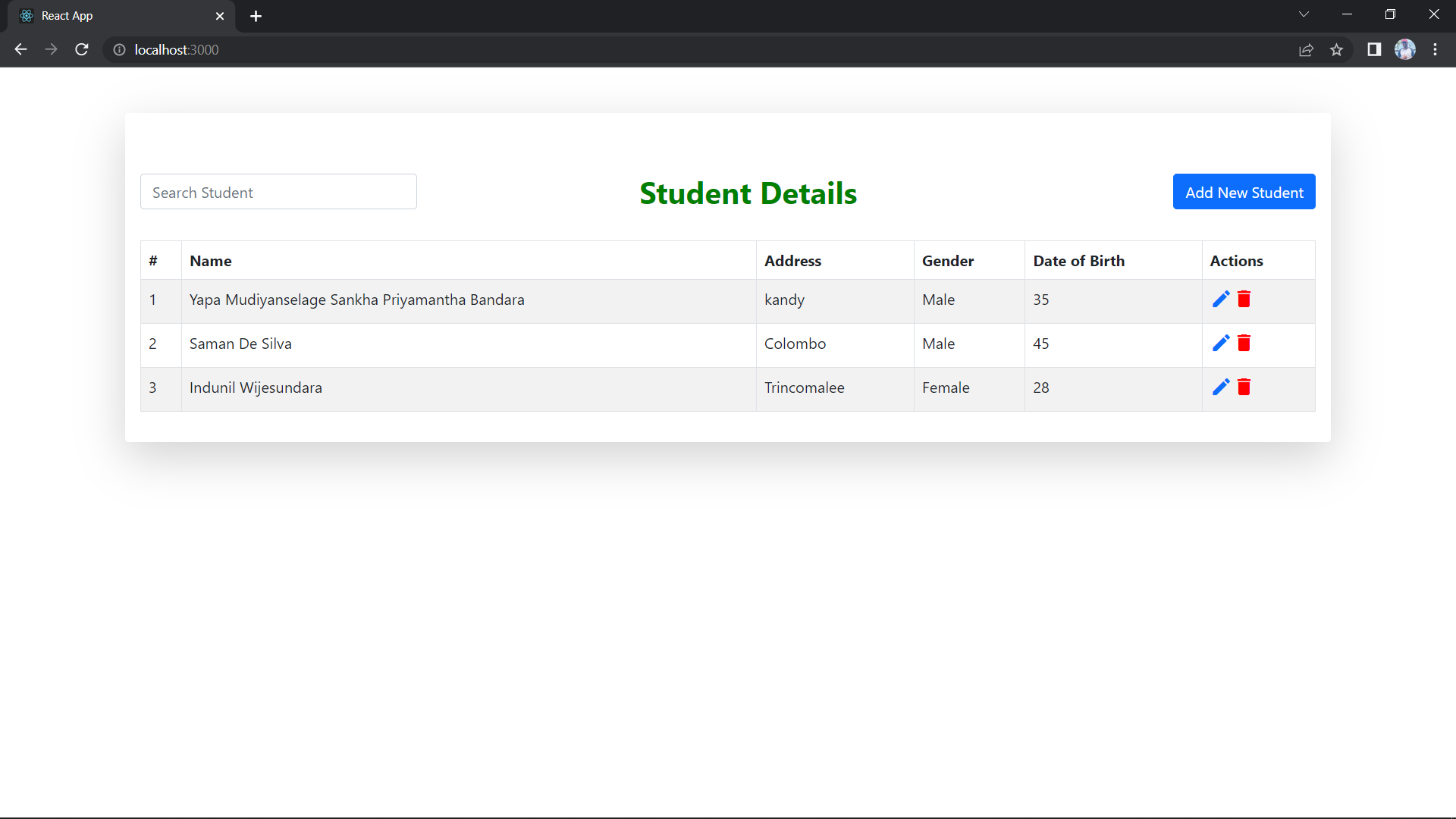Edit Yapa Mudiyanselage Sankha's row with pencil icon
The image size is (1456, 819).
coord(1221,299)
